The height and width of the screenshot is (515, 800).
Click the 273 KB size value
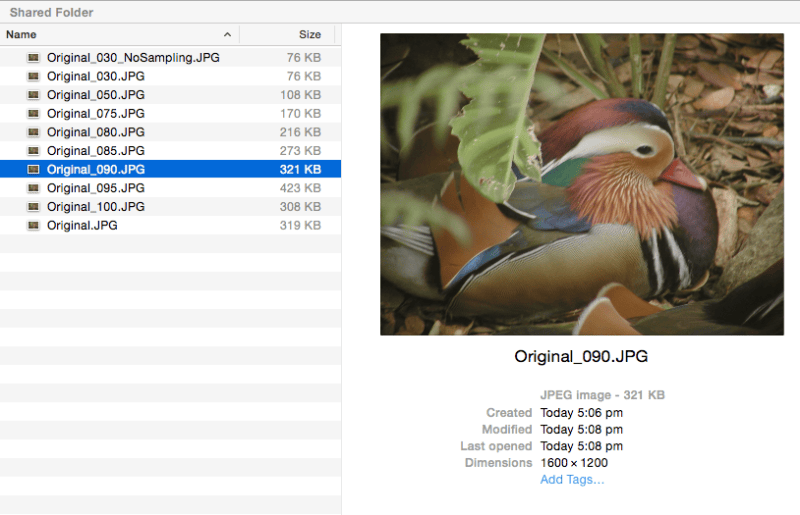pyautogui.click(x=300, y=151)
